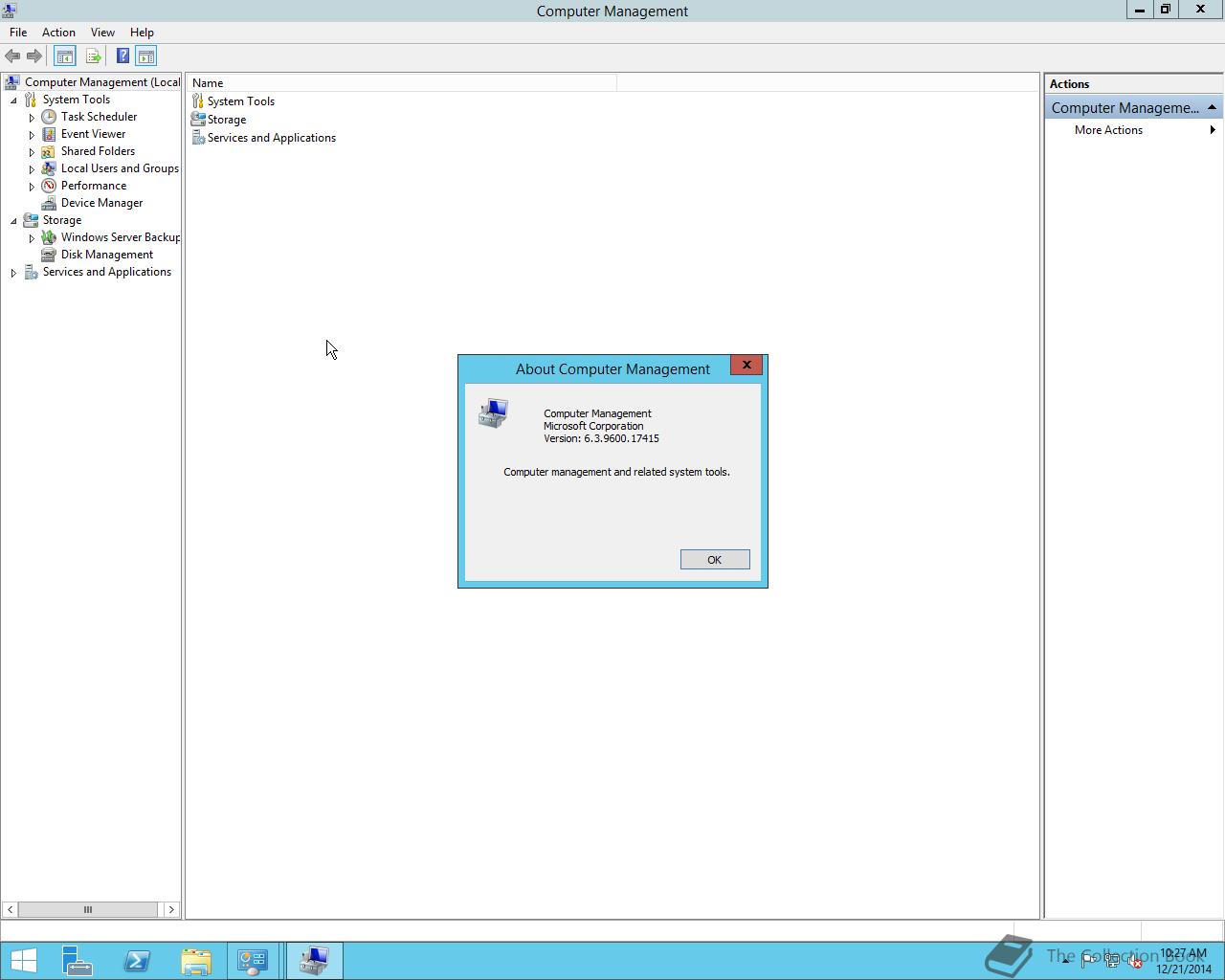Click the tree scrollbar right arrow
The image size is (1225, 980).
click(x=171, y=909)
